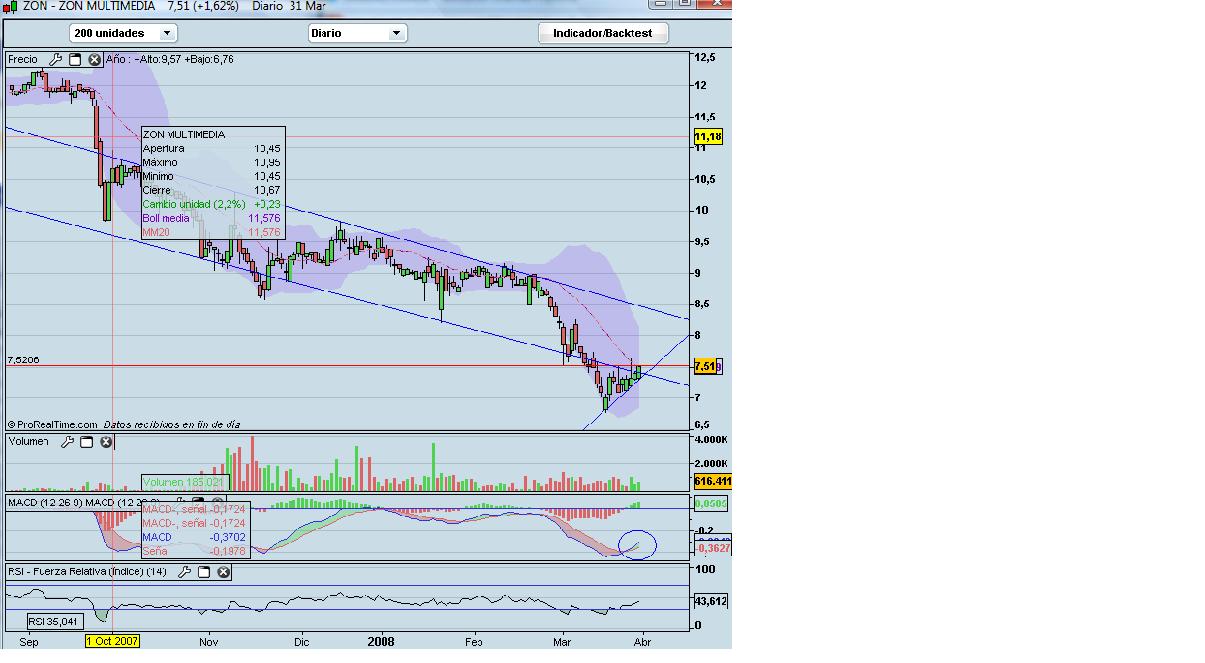The image size is (1205, 663).
Task: Click the Nov month label on time axis
Action: (x=208, y=642)
